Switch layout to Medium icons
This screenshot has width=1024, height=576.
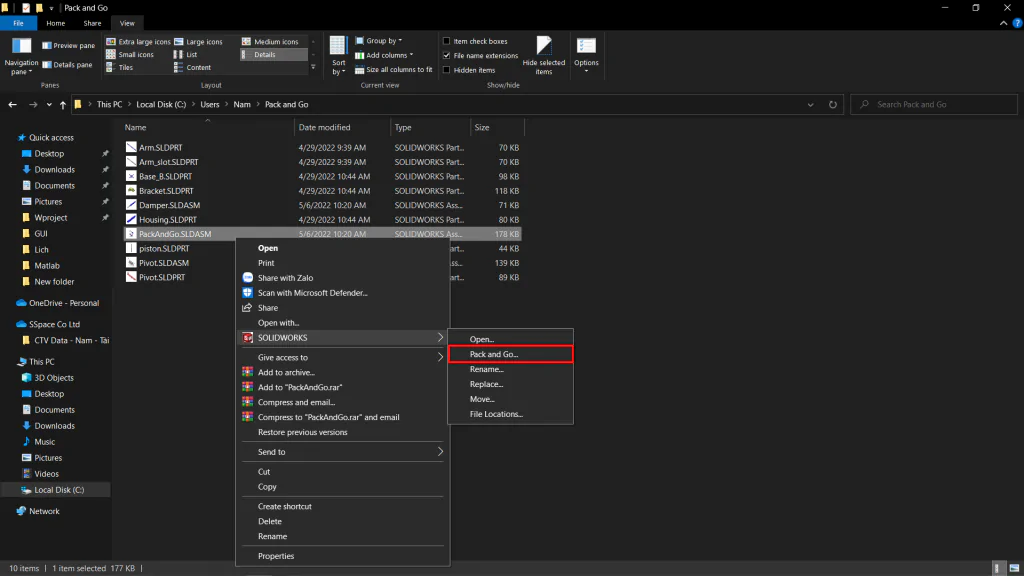(270, 42)
